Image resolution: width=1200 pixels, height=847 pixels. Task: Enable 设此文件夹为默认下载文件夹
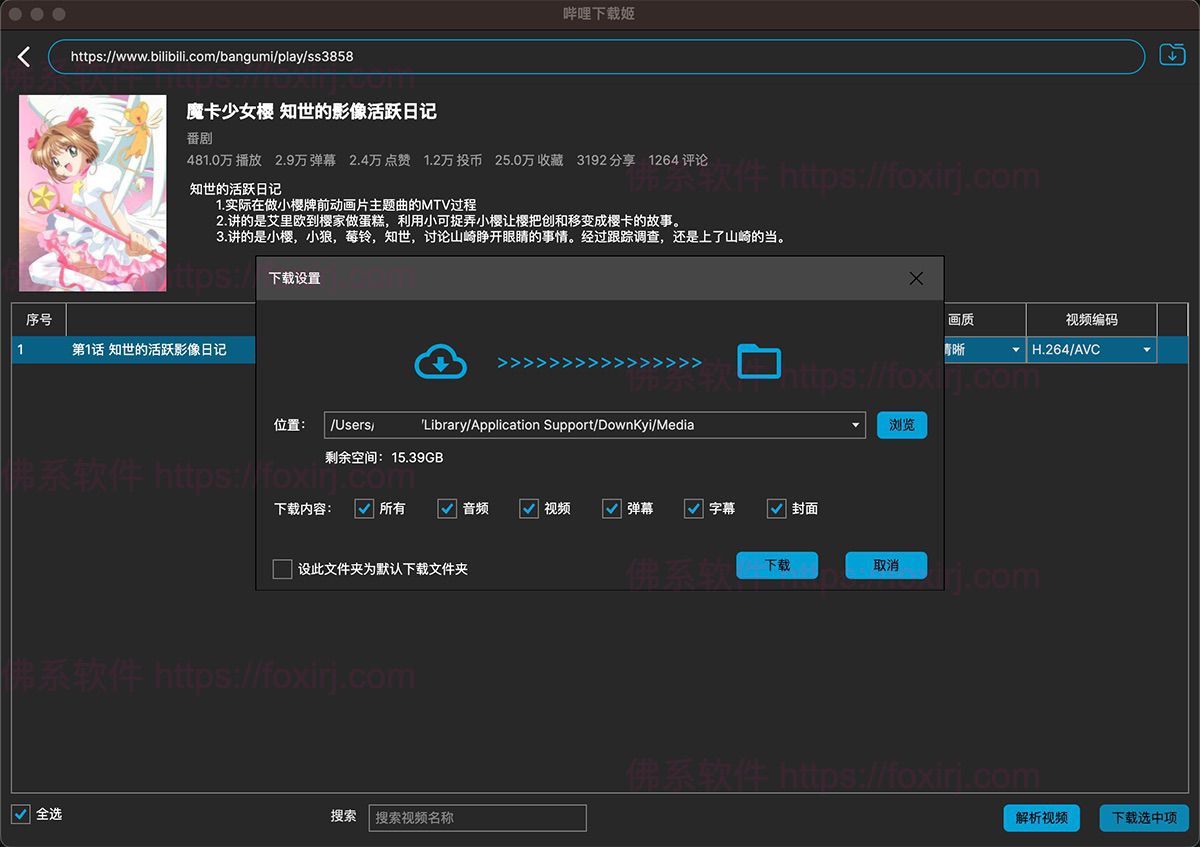tap(281, 568)
